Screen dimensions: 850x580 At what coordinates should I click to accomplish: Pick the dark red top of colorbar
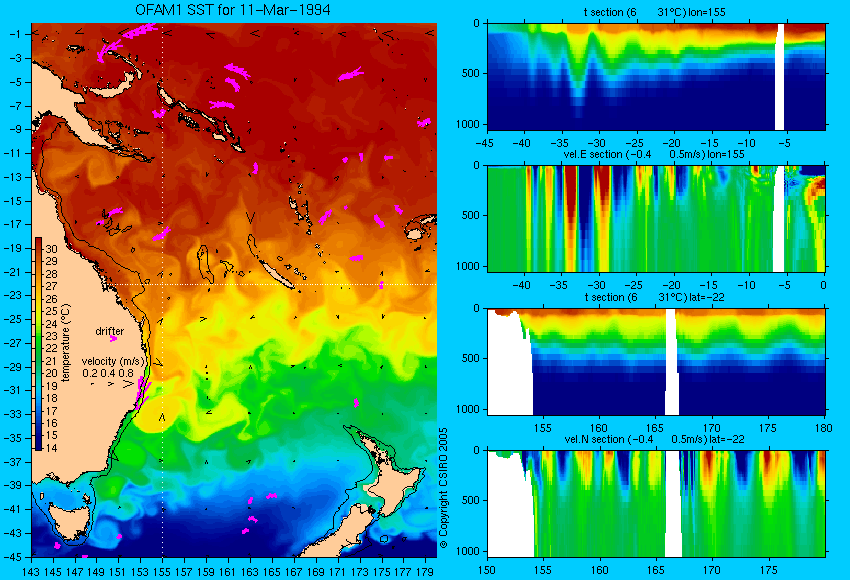(38, 244)
